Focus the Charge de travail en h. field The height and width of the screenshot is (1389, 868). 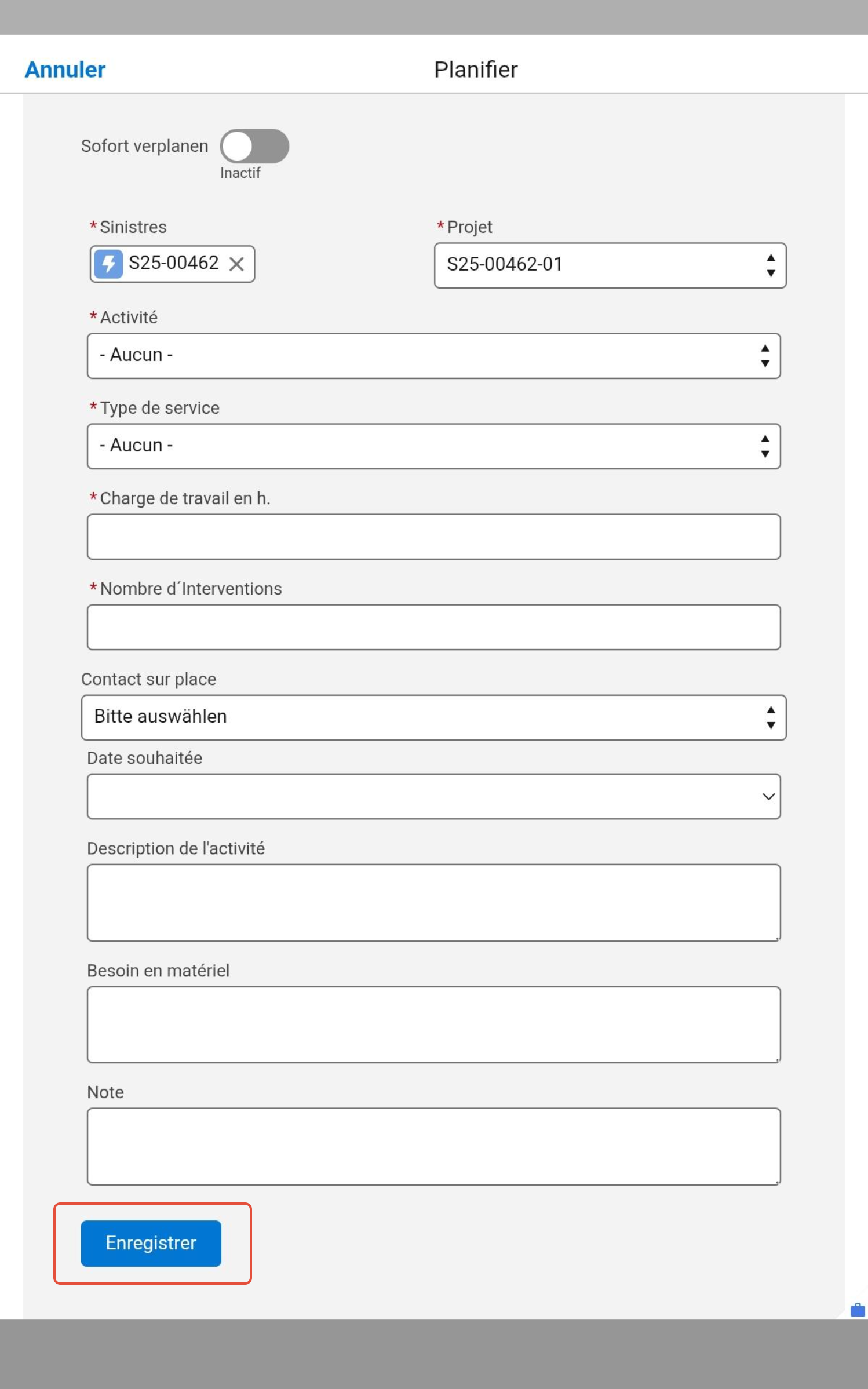[434, 537]
